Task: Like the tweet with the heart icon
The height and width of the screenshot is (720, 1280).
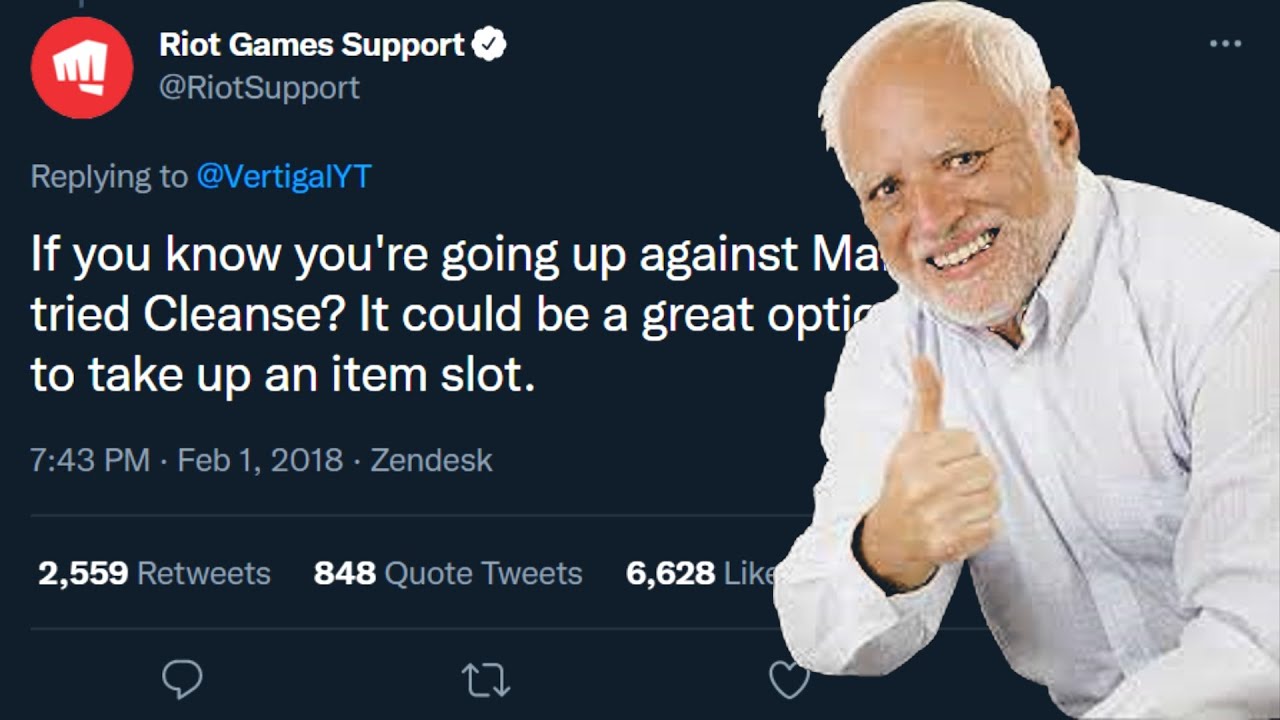Action: 788,681
